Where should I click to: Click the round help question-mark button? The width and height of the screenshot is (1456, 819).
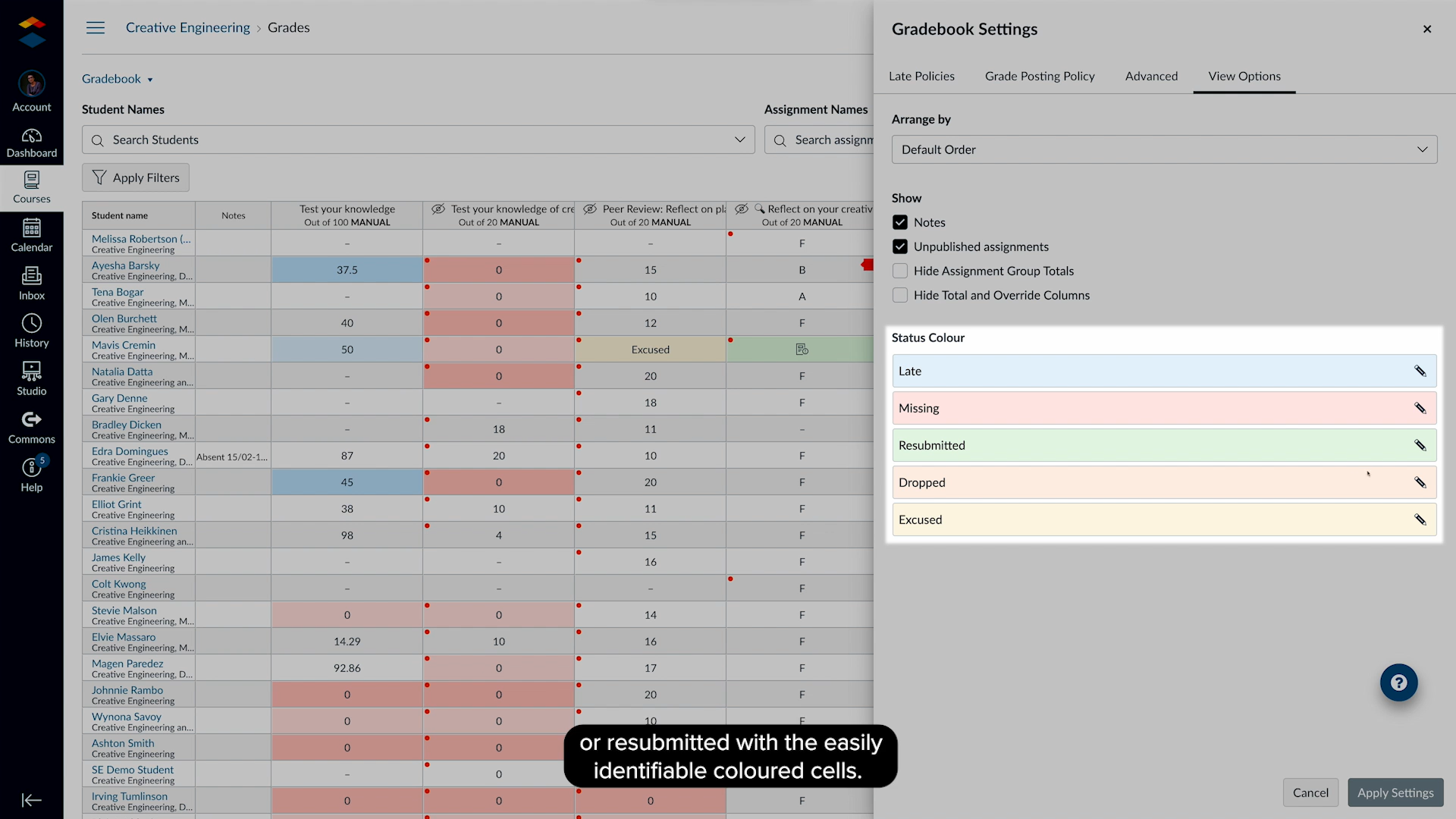(1398, 682)
